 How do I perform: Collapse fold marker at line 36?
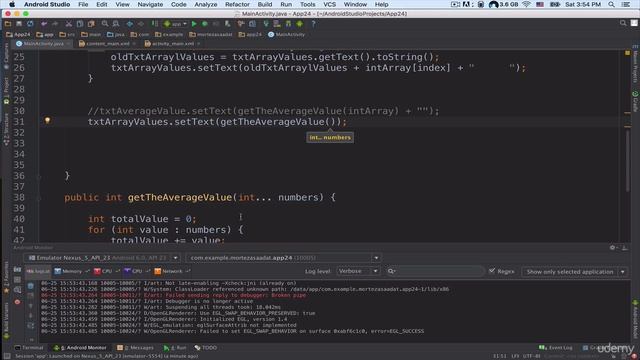click(x=39, y=176)
